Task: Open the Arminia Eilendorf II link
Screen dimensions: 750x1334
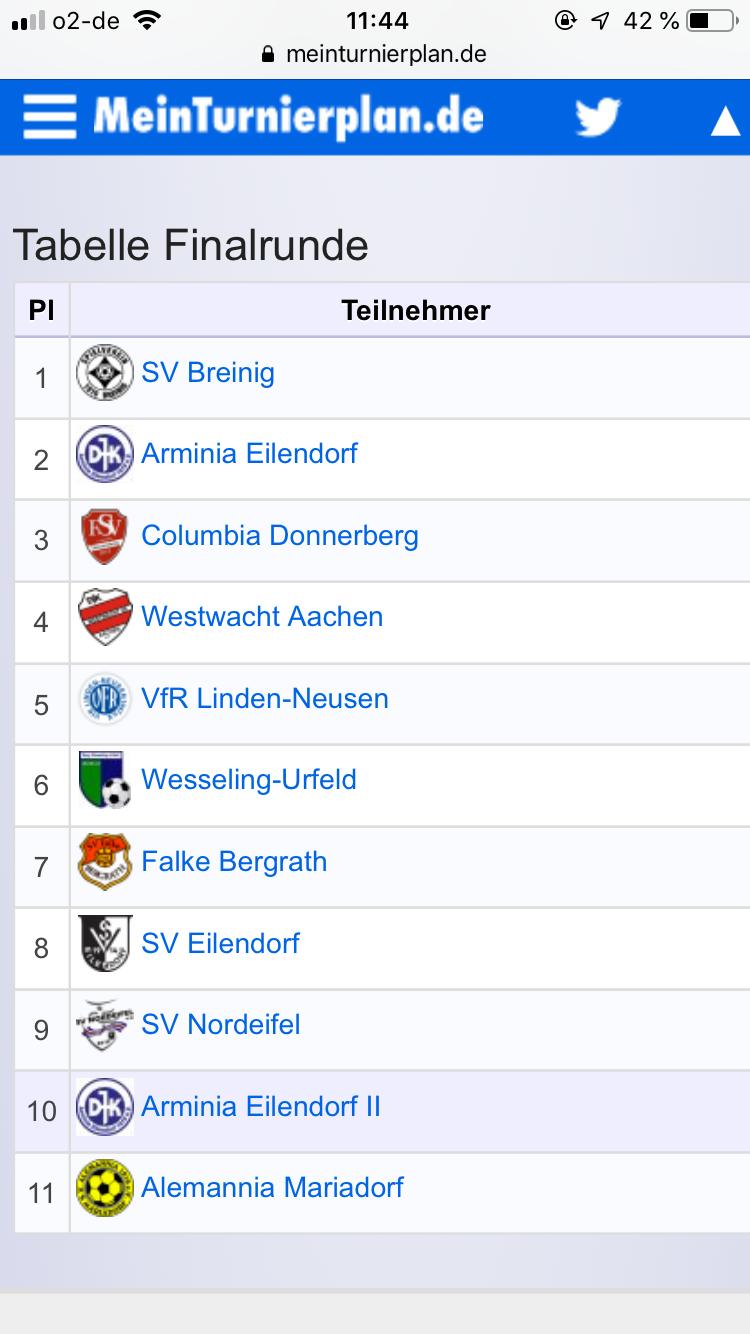Action: [x=261, y=1107]
